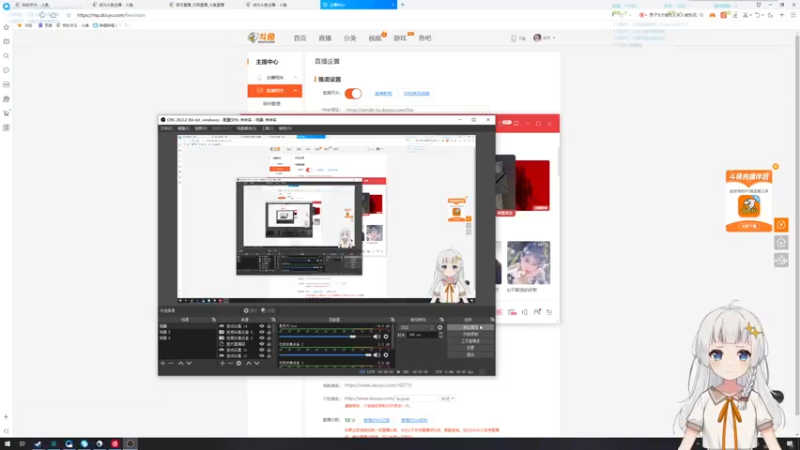Screen dimensions: 800x450
Task: Open source properties gear under sources list
Action: [239, 363]
